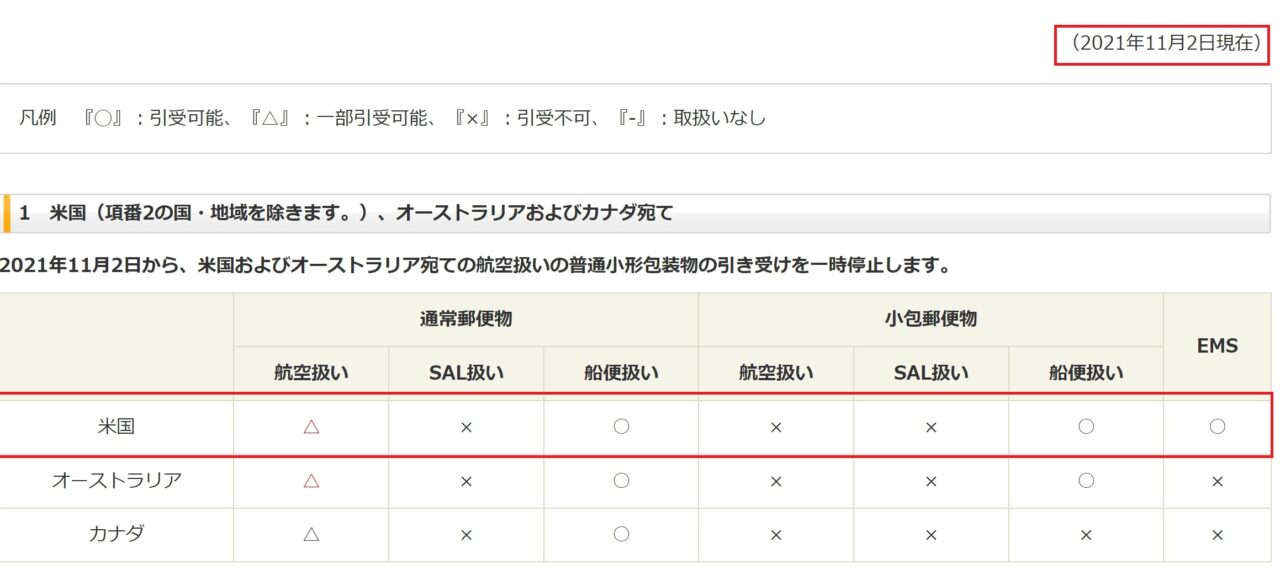The image size is (1280, 575).
Task: Click the cross in オーストラリア EMS cell
Action: click(x=1217, y=481)
